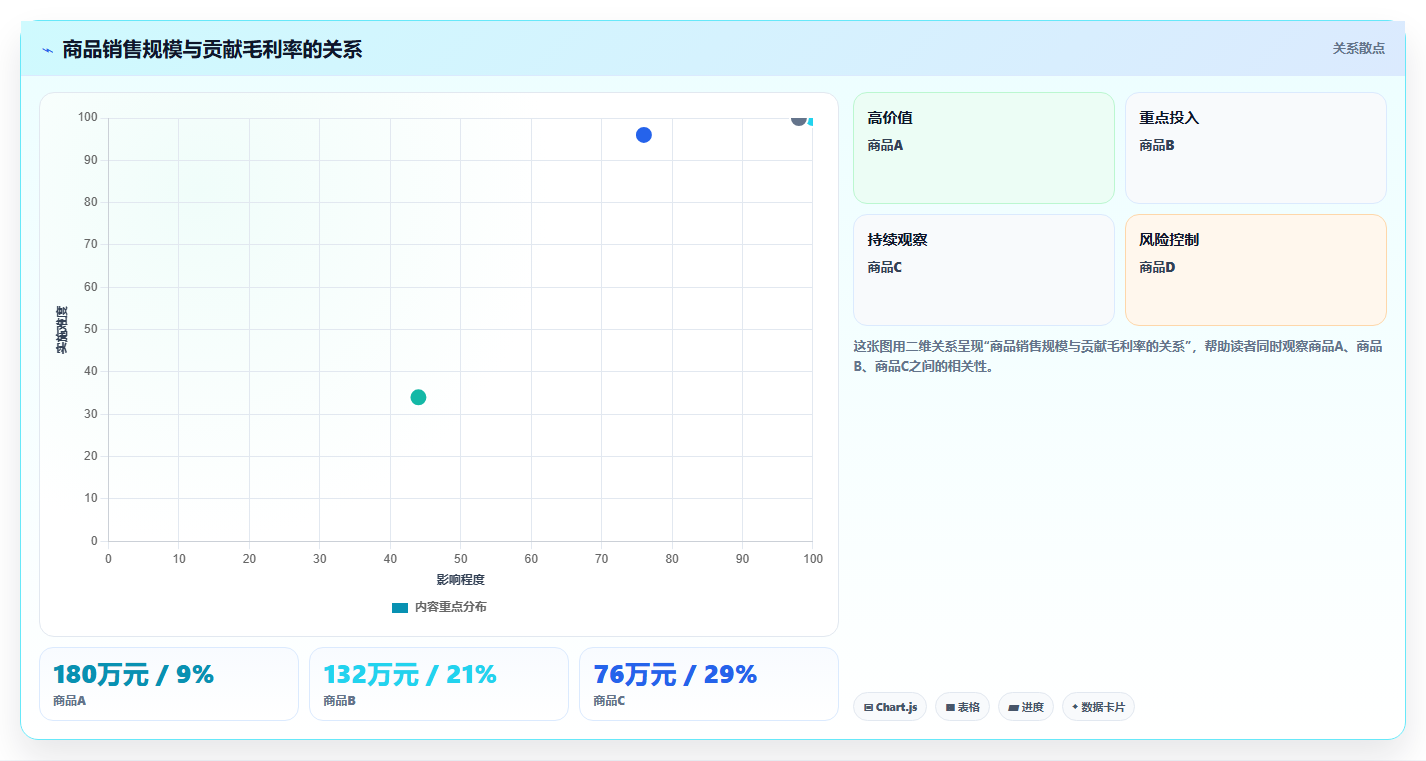The image size is (1426, 761).
Task: Click the x-axis tick label 50
Action: [460, 558]
